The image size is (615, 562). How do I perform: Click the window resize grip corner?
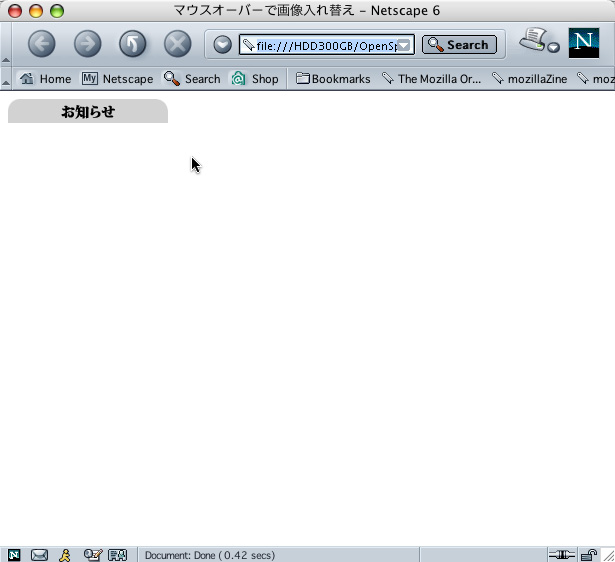point(608,555)
